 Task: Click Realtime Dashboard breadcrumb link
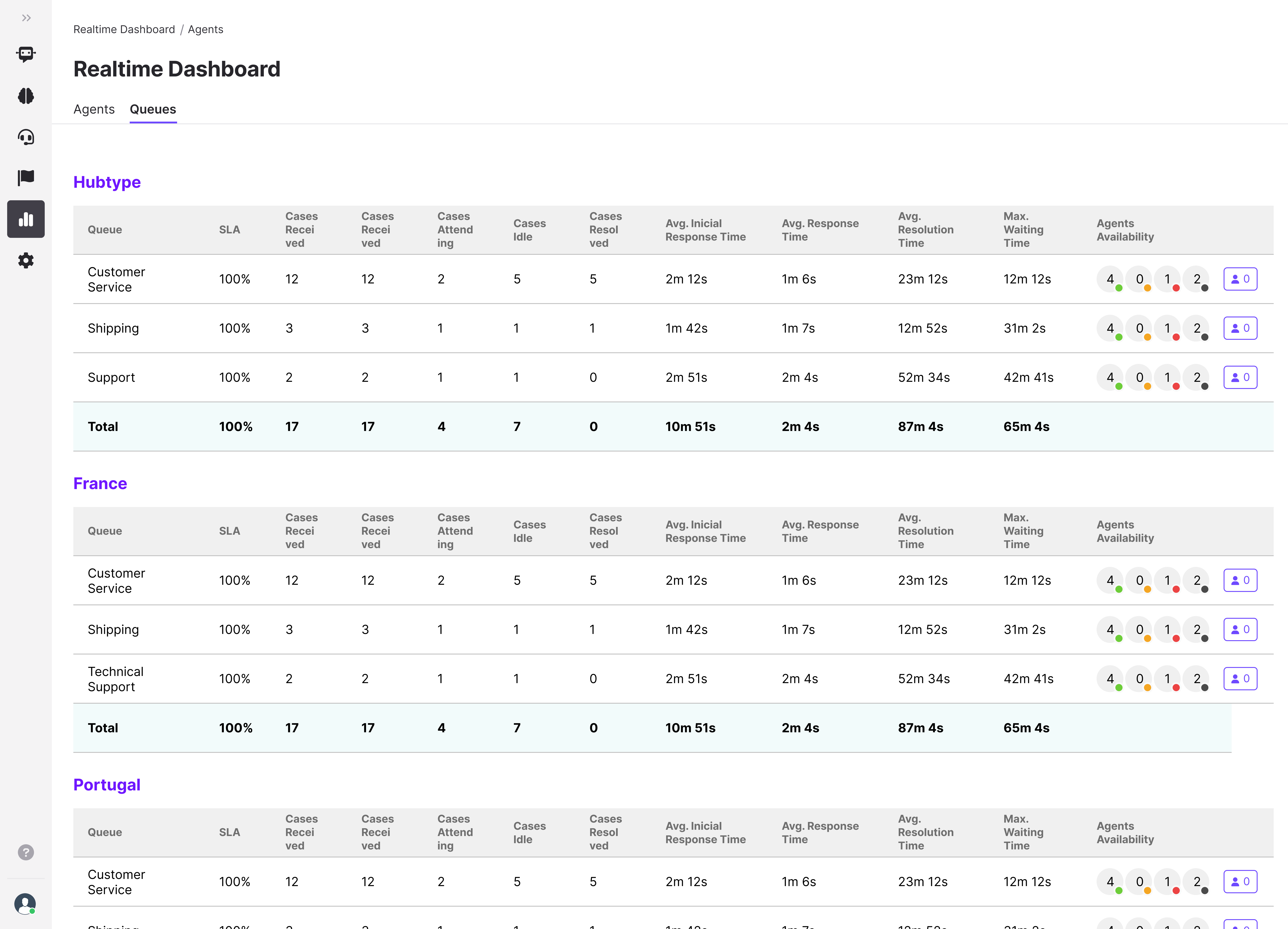tap(124, 30)
